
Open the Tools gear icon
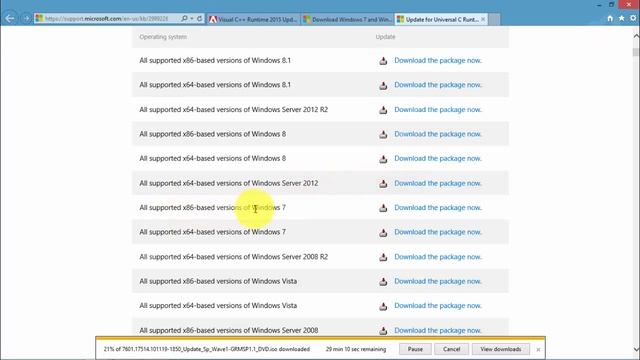[633, 18]
